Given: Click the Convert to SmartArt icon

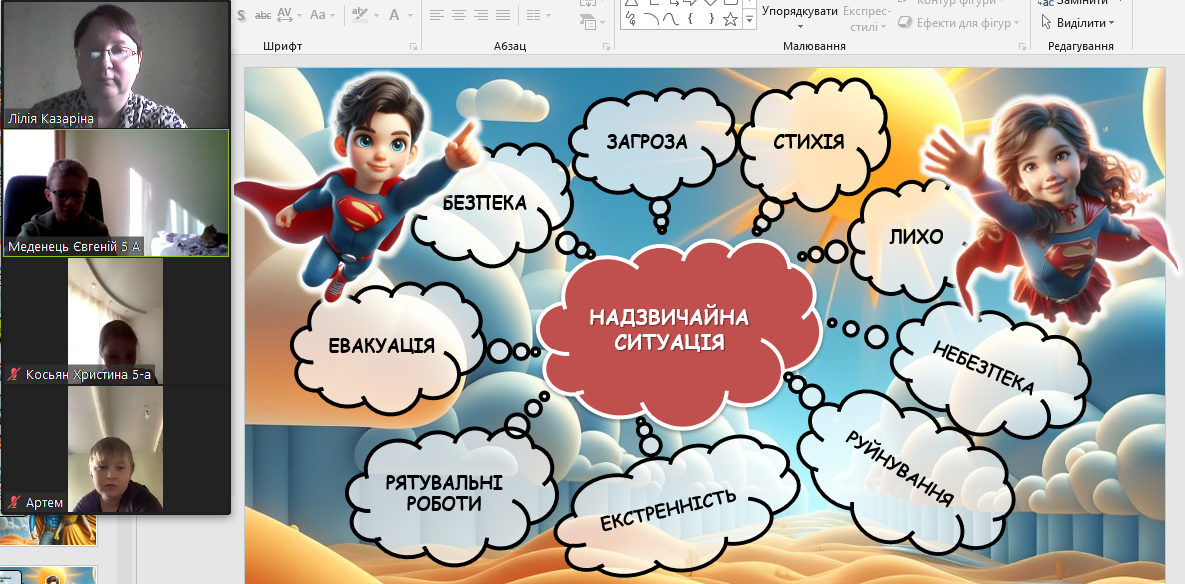Looking at the screenshot, I should tap(588, 22).
